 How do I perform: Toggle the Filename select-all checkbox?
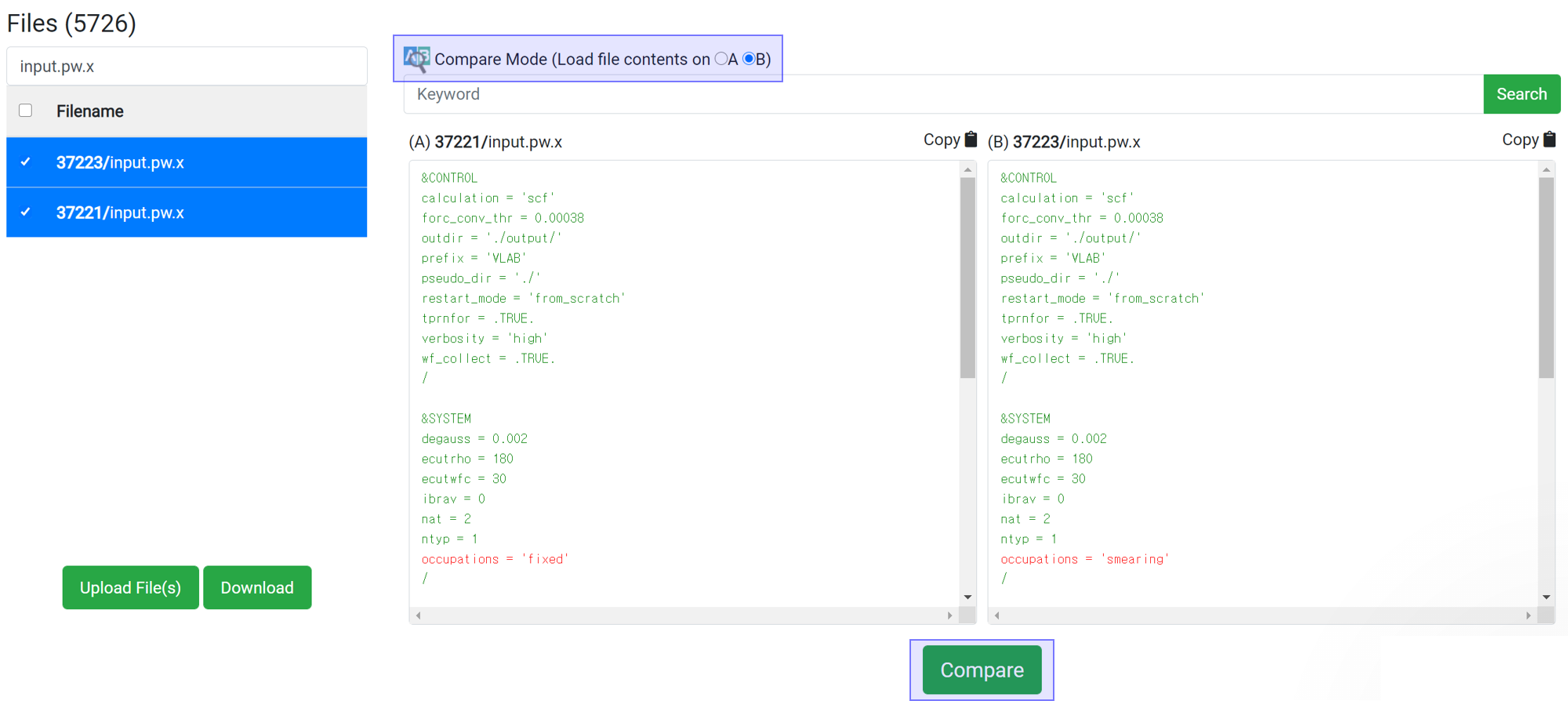coord(26,111)
